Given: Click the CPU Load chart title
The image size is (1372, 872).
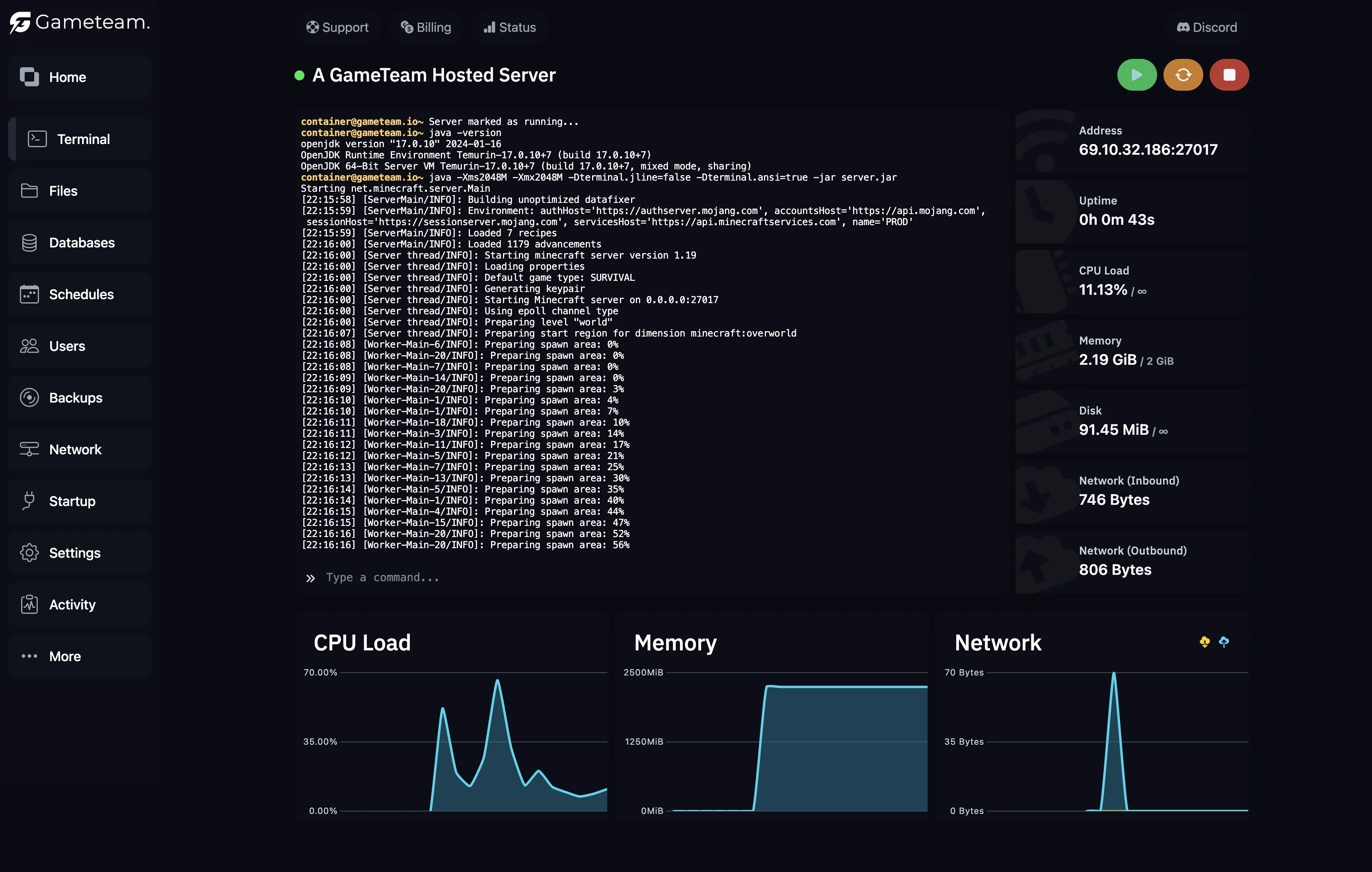Looking at the screenshot, I should click(362, 643).
